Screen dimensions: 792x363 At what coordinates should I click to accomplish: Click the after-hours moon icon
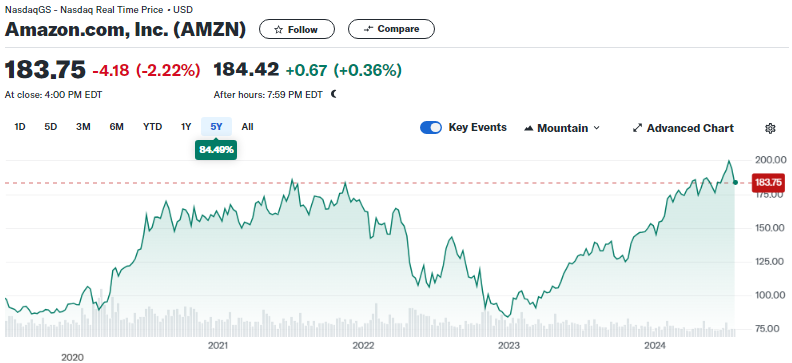(333, 94)
